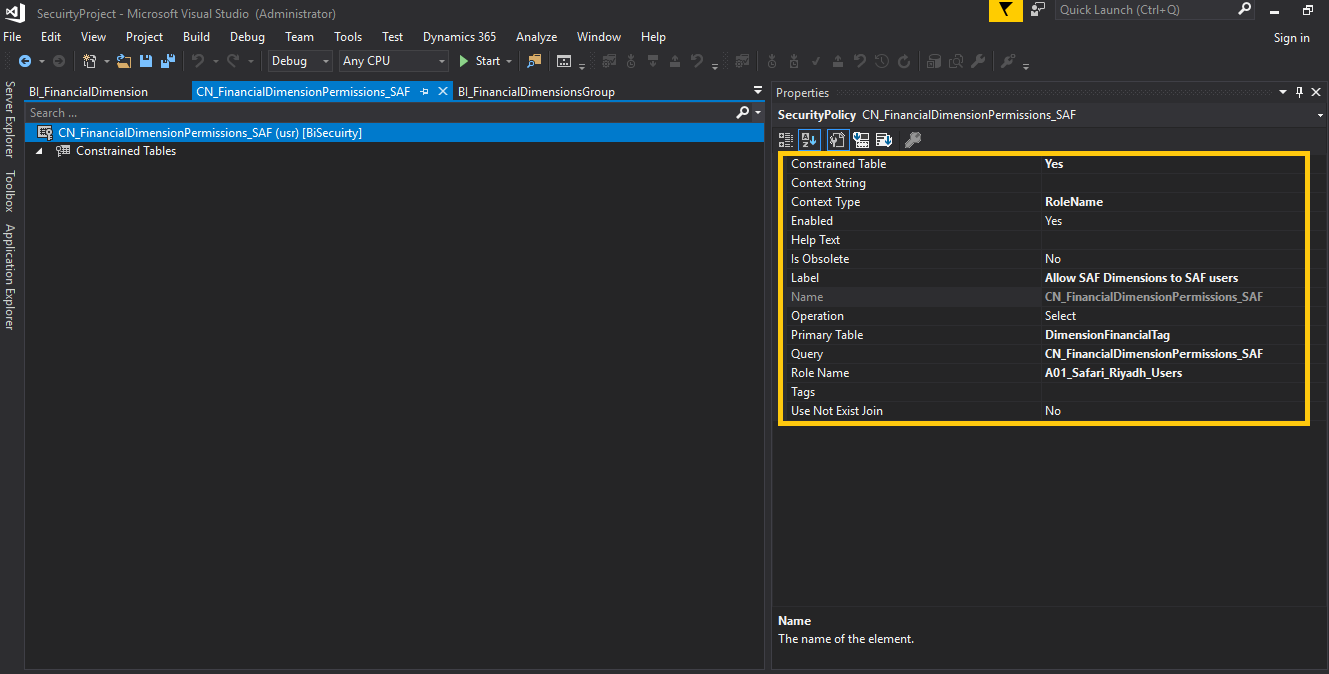
Task: Click the Navigate Backward arrow icon
Action: pos(24,61)
